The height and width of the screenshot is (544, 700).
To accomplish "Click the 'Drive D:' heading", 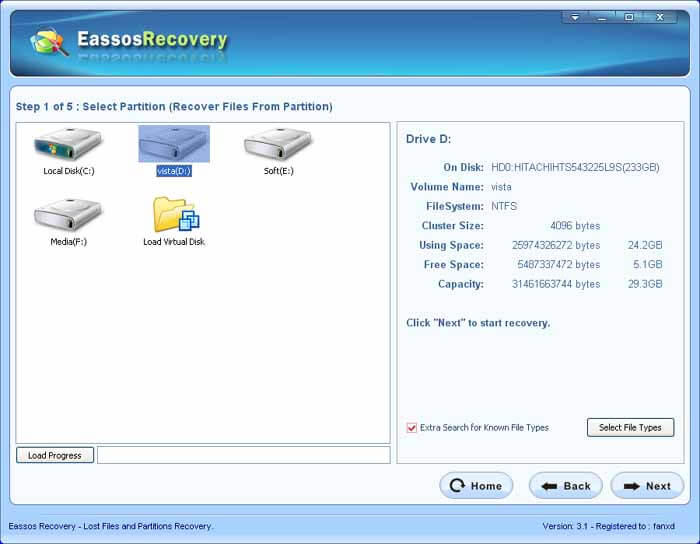I will [x=428, y=139].
